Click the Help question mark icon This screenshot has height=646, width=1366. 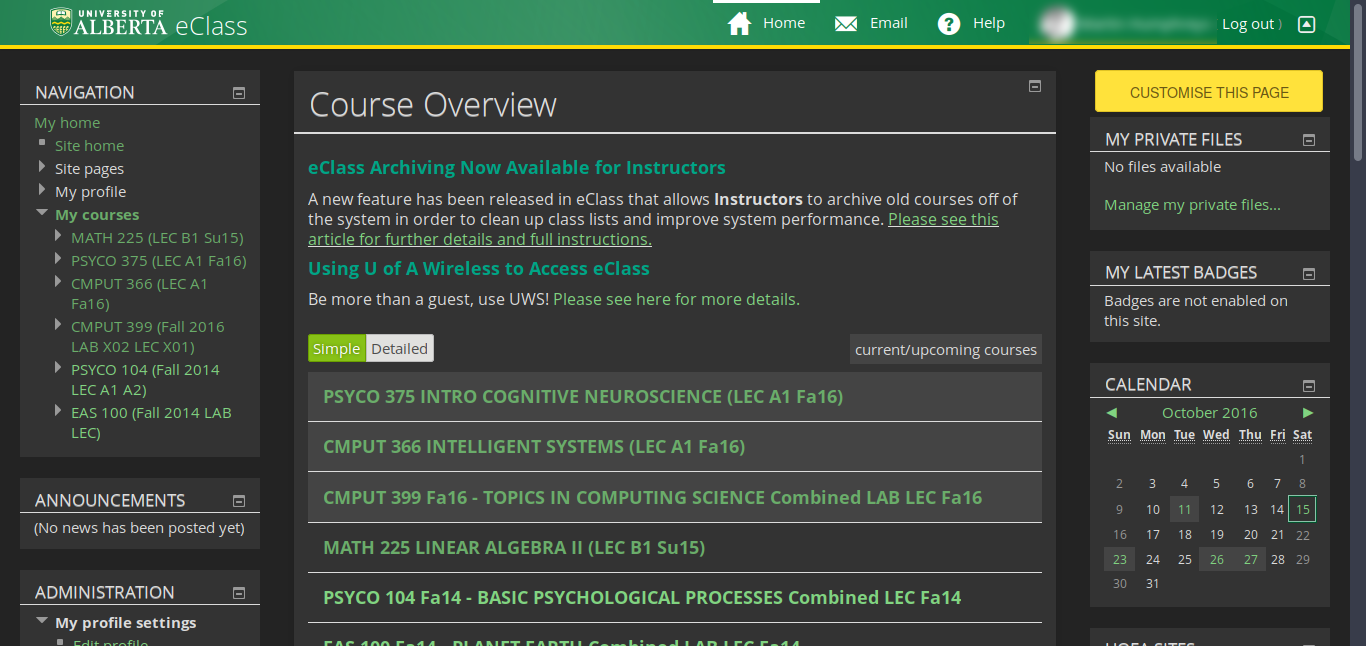click(949, 24)
